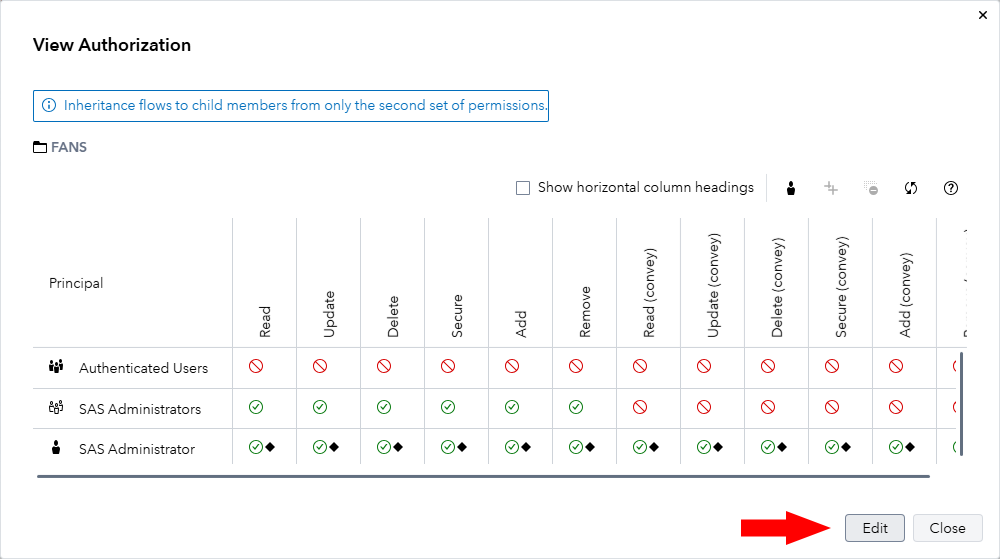Click Authenticated Users group icon
Viewport: 1000px width, 559px height.
(56, 367)
